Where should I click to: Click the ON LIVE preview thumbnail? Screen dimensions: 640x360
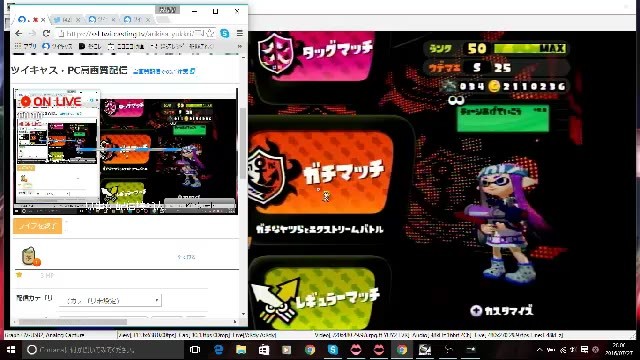[125, 151]
